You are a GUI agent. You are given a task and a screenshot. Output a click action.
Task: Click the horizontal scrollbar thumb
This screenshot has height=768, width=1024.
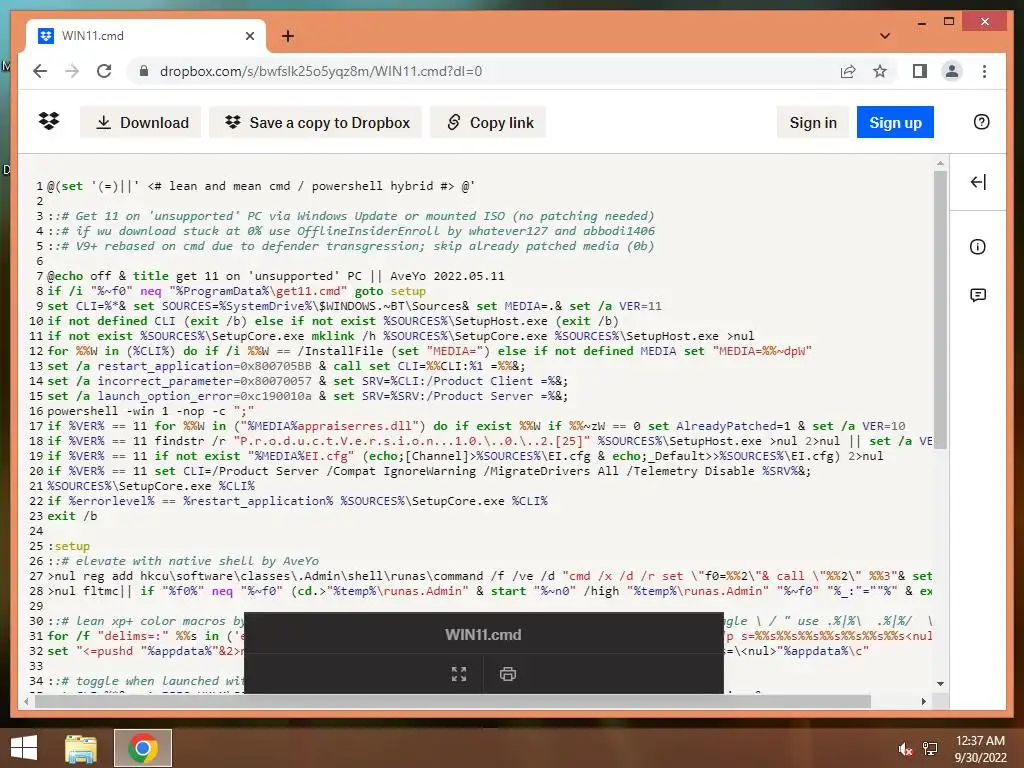[453, 701]
